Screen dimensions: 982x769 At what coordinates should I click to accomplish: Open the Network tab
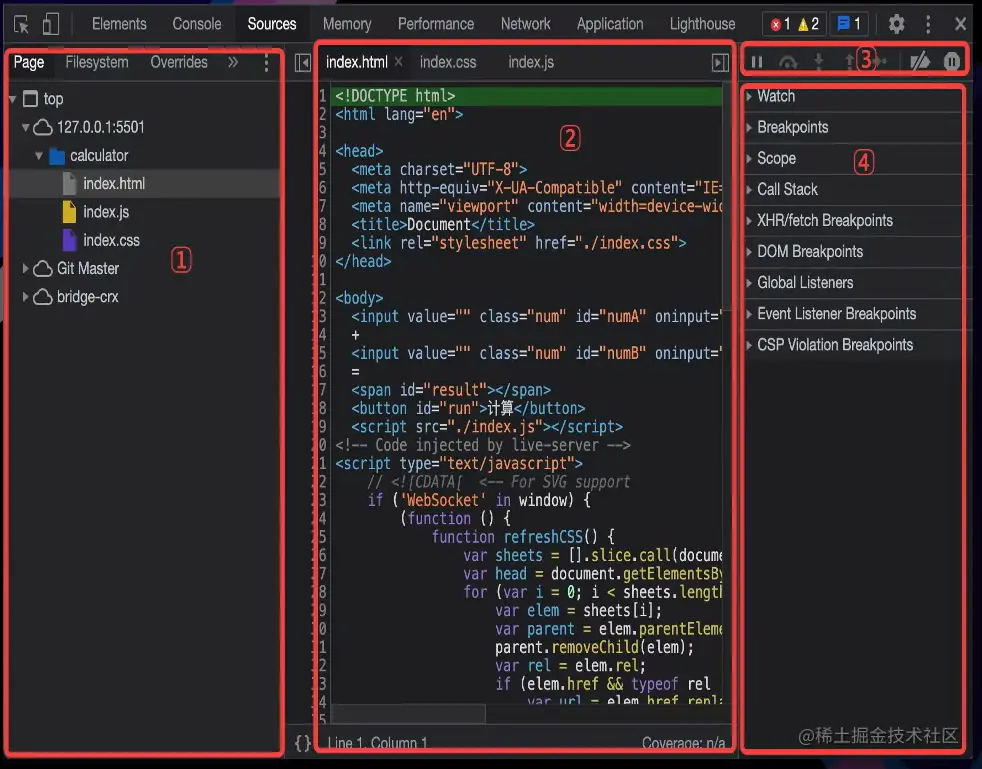525,24
